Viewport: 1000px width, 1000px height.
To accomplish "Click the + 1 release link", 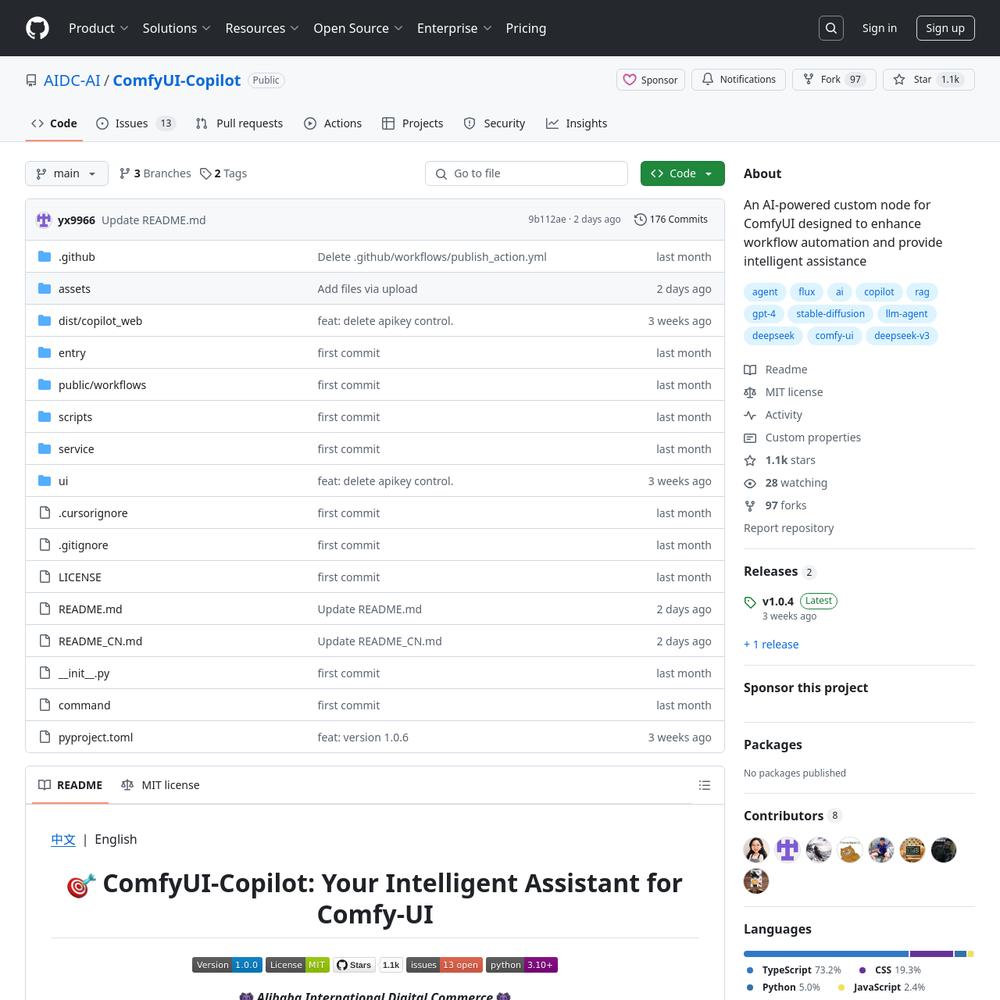I will point(770,644).
